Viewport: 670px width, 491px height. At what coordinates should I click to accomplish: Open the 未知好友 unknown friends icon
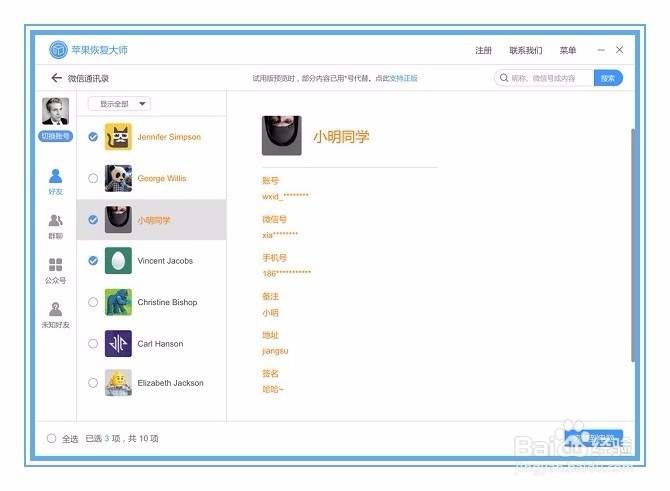coord(56,315)
